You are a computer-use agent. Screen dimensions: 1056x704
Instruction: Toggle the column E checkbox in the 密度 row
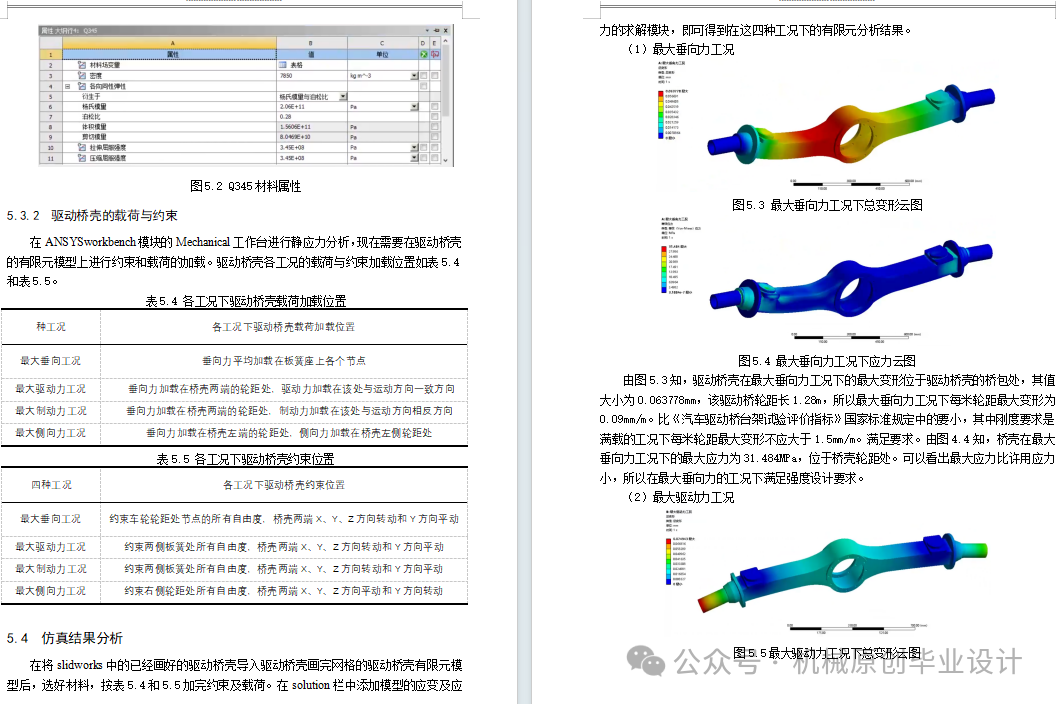434,75
